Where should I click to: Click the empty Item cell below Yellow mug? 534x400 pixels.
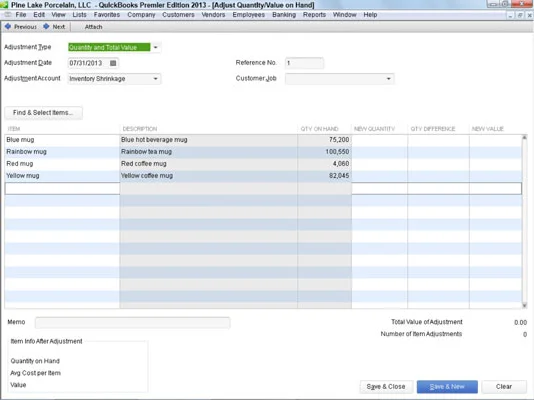click(62, 189)
